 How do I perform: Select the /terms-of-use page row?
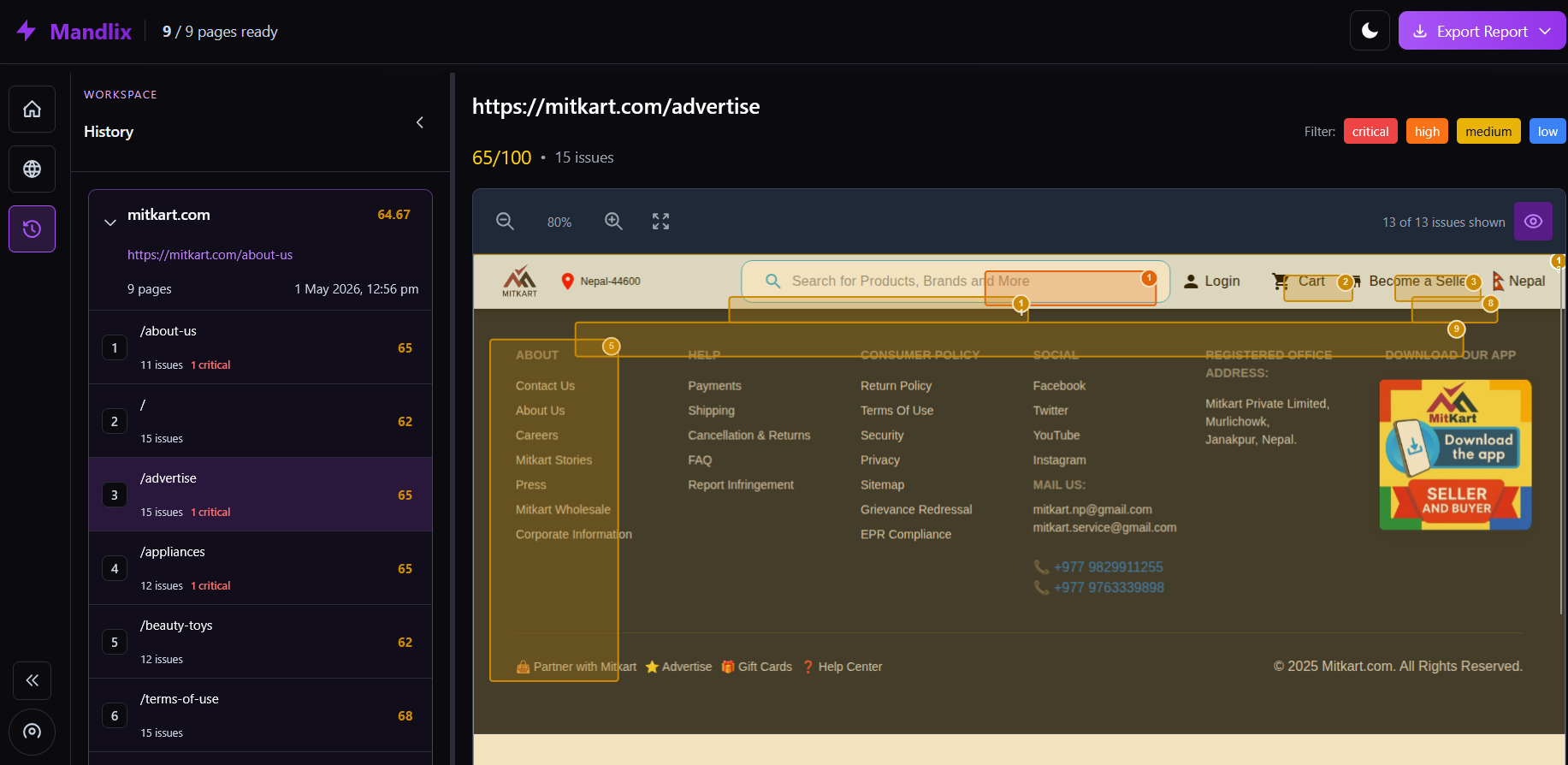260,715
